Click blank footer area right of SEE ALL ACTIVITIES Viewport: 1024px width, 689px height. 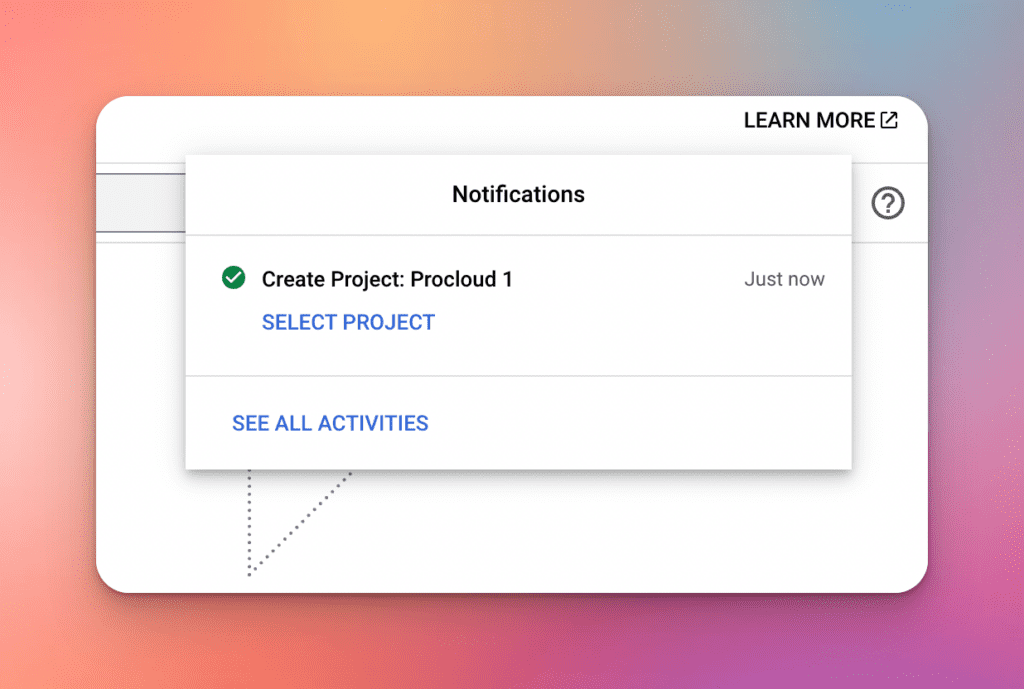[640, 423]
